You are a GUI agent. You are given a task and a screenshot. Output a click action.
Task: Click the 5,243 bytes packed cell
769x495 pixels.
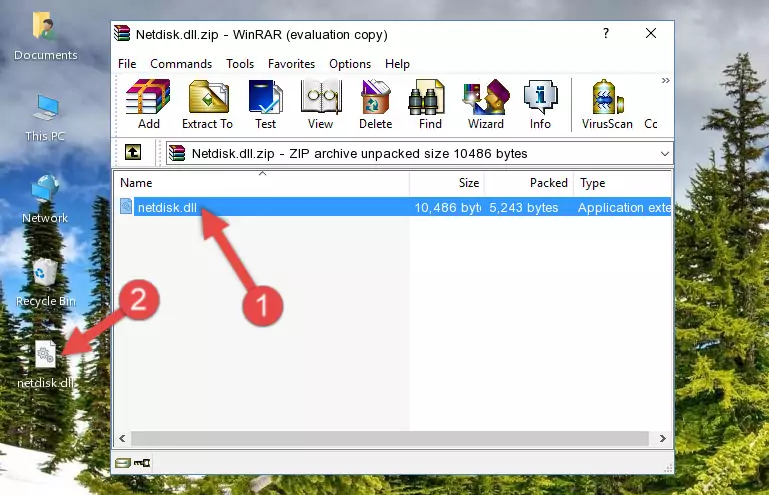point(524,208)
